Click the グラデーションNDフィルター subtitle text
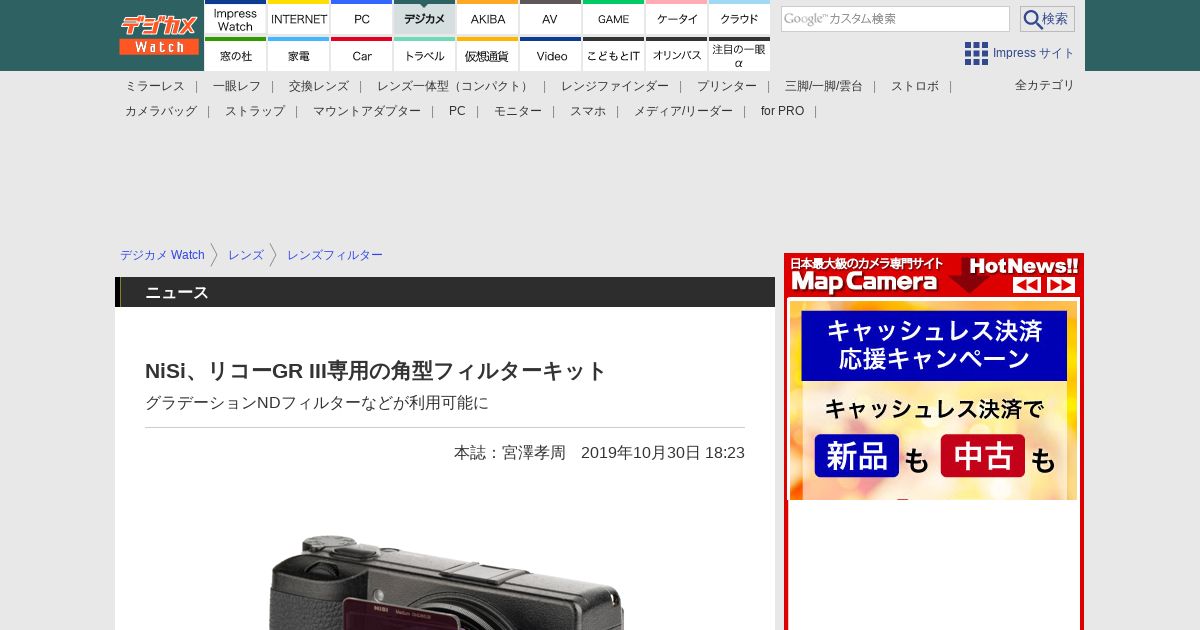This screenshot has width=1200, height=630. [317, 403]
